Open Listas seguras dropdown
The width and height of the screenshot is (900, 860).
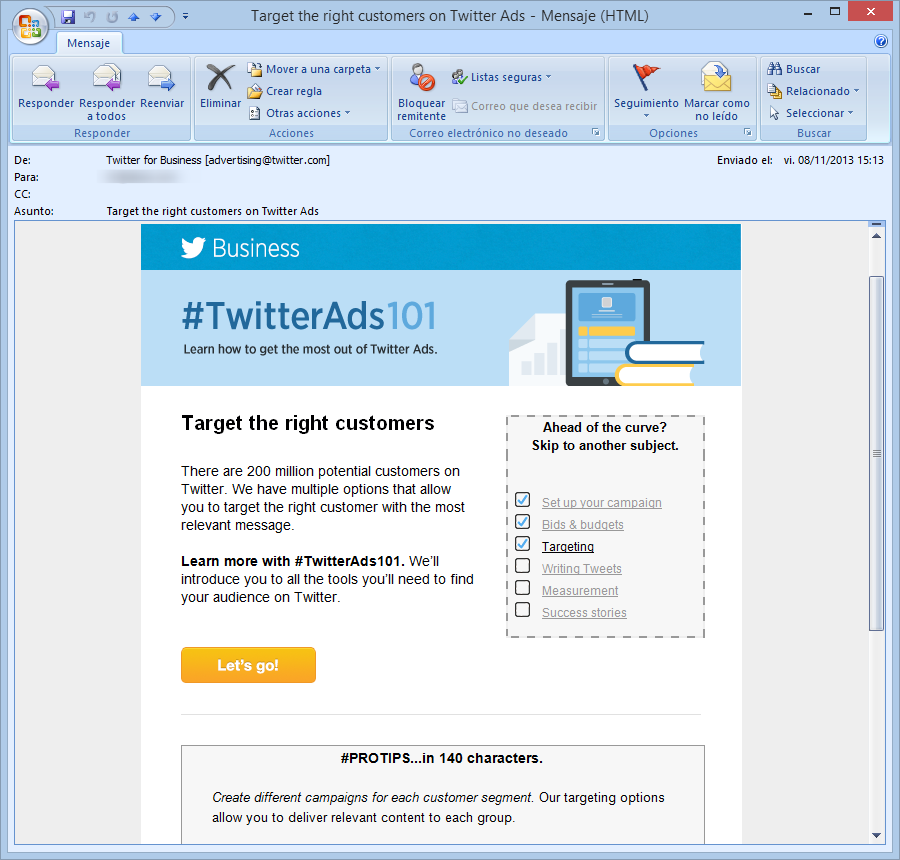tap(501, 77)
